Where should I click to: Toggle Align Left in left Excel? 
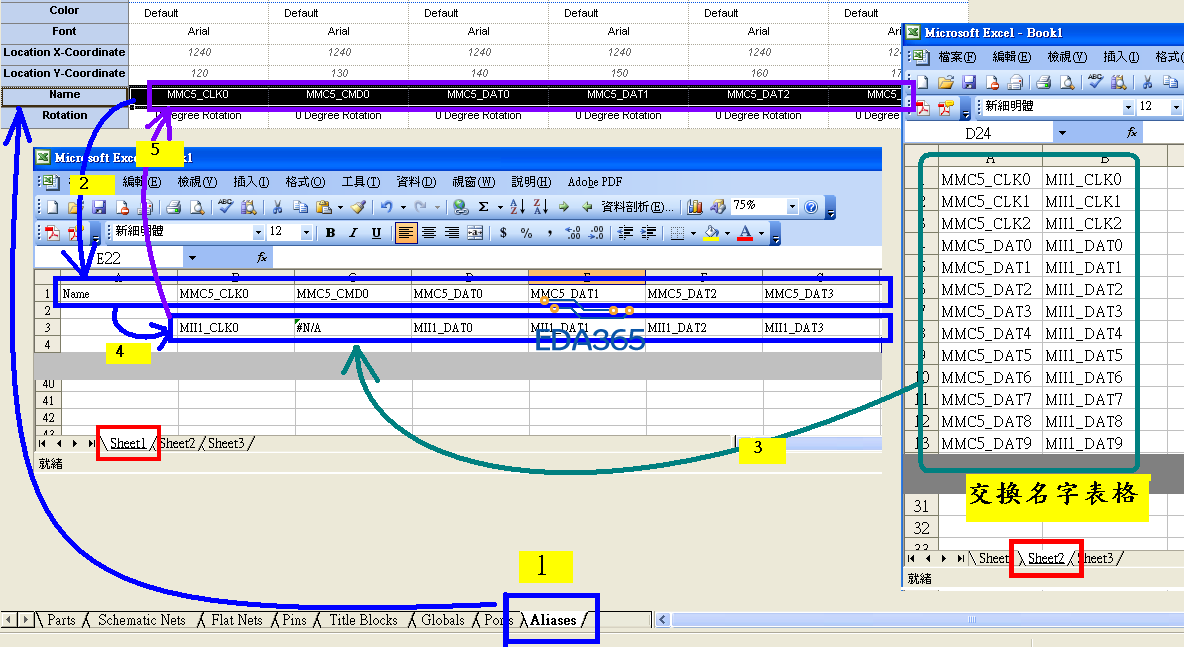(405, 233)
